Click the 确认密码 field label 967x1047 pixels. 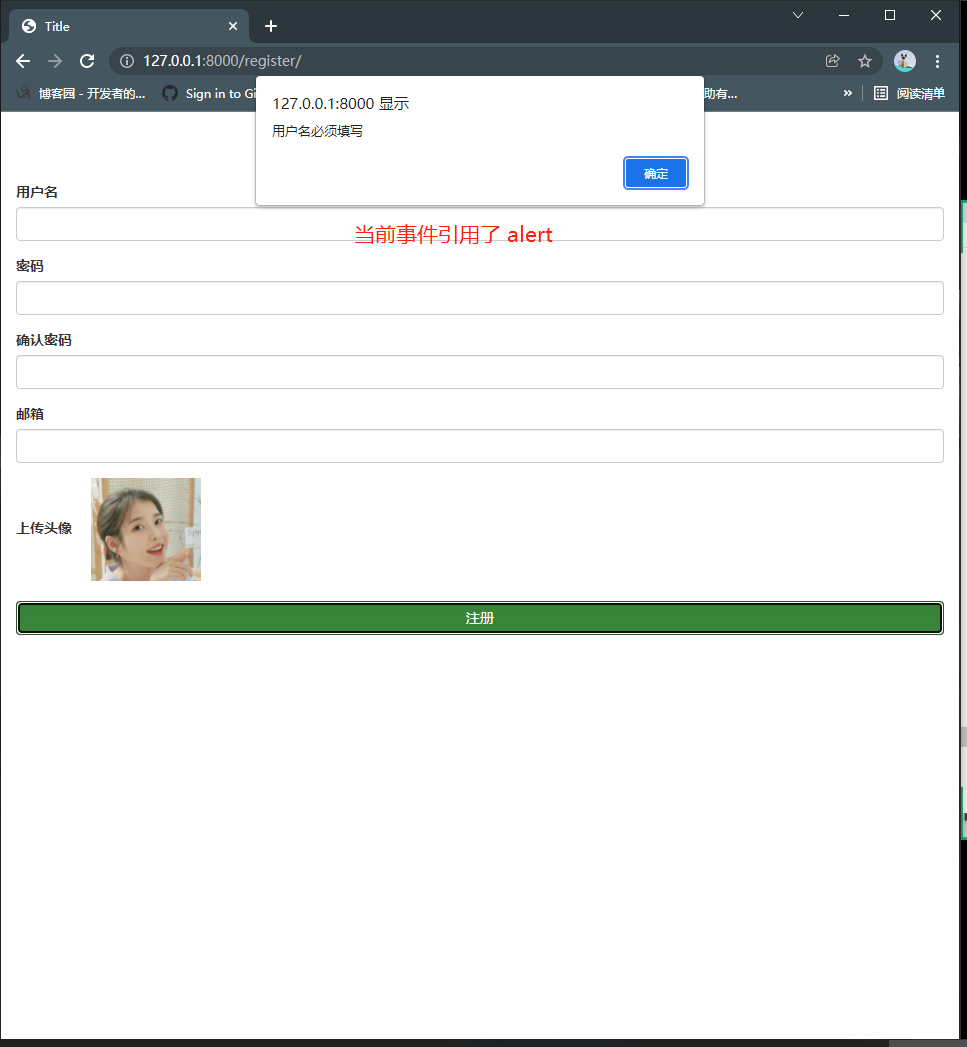(x=44, y=340)
